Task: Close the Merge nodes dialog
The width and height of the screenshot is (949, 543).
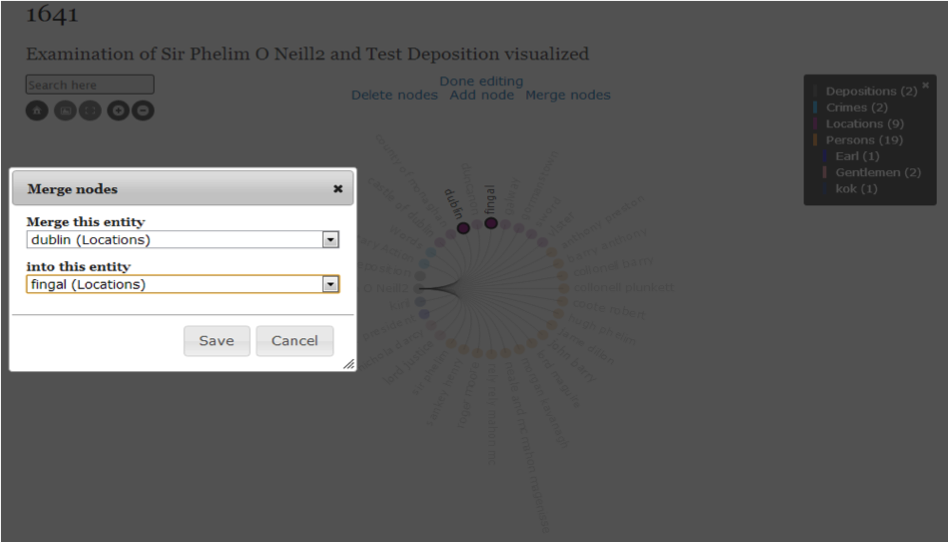Action: pyautogui.click(x=338, y=188)
